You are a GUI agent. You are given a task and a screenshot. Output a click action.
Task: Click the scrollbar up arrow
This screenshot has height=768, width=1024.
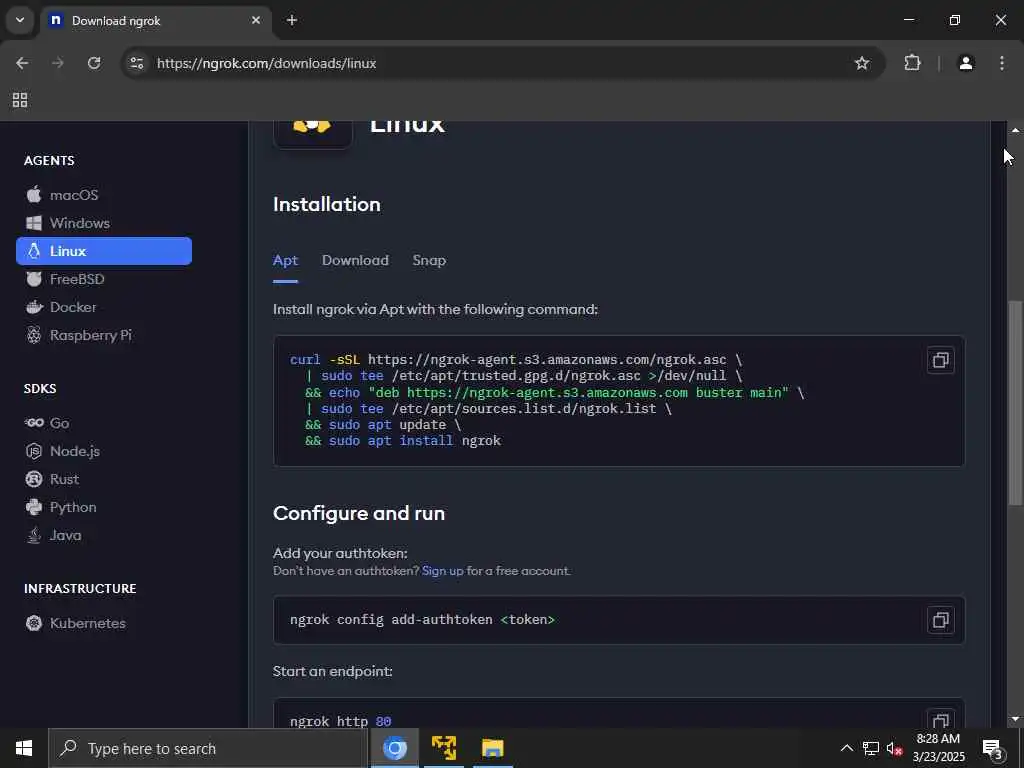1015,130
